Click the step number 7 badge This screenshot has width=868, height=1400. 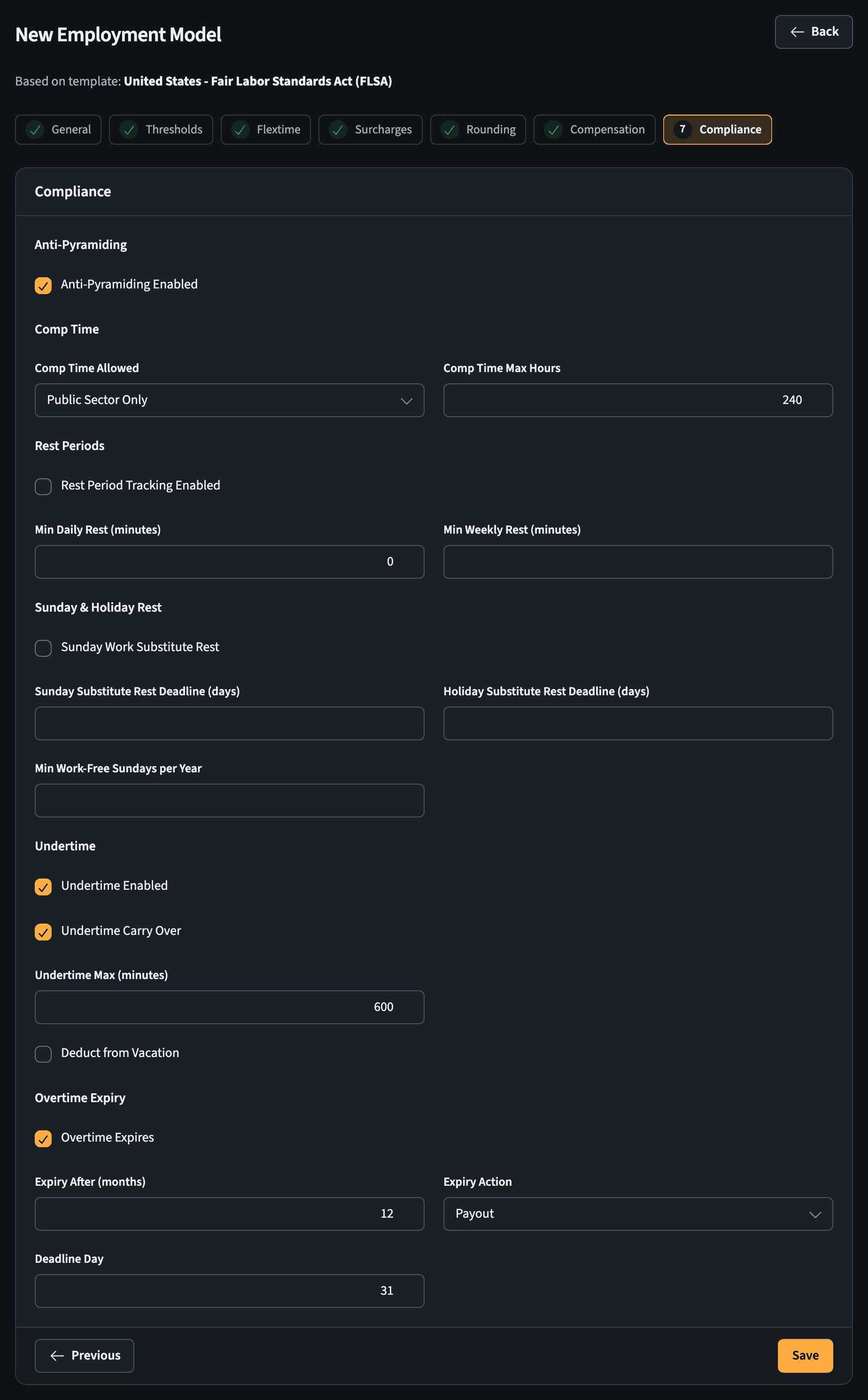pyautogui.click(x=682, y=129)
